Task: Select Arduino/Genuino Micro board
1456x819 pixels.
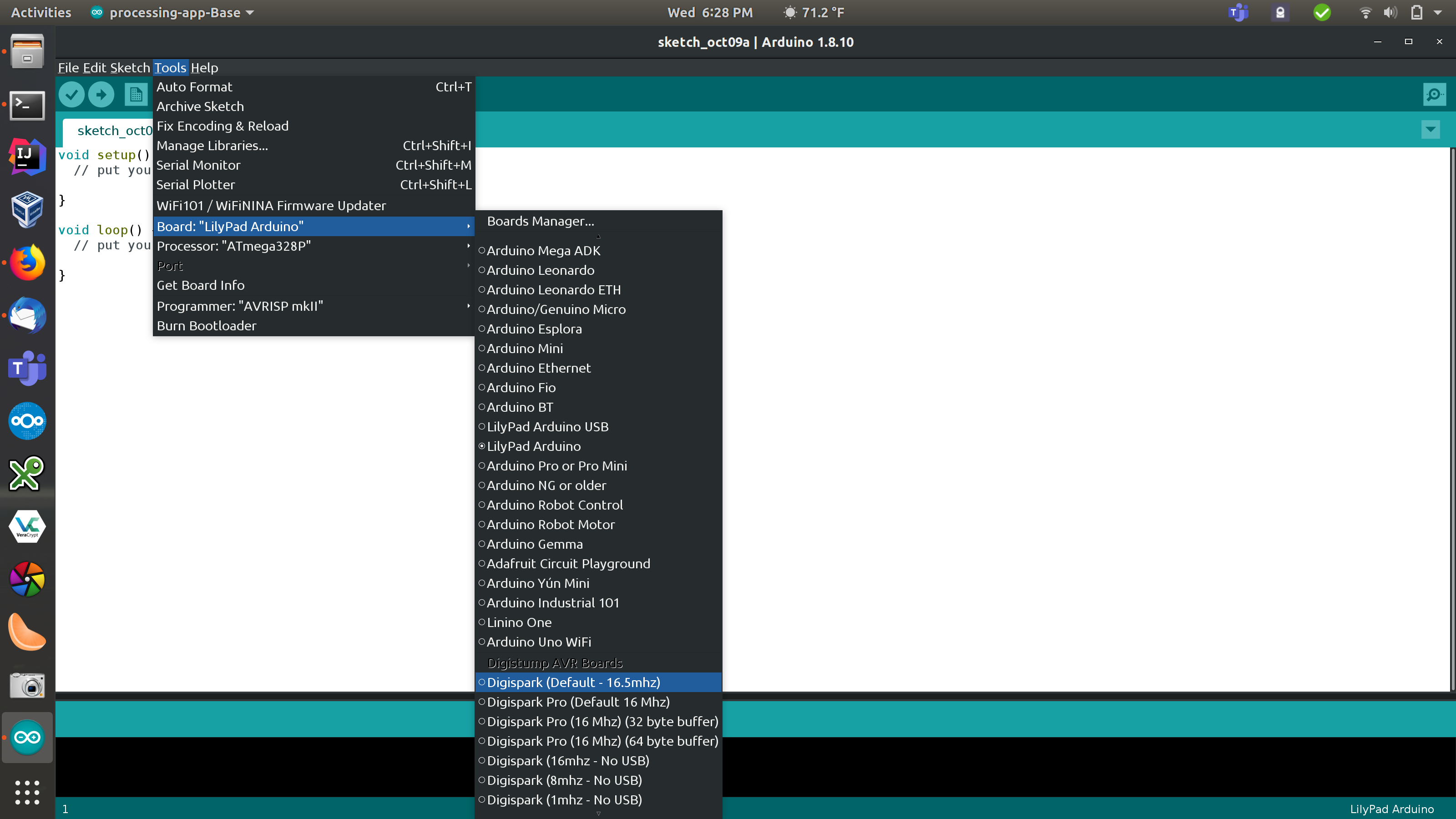Action: coord(599,309)
